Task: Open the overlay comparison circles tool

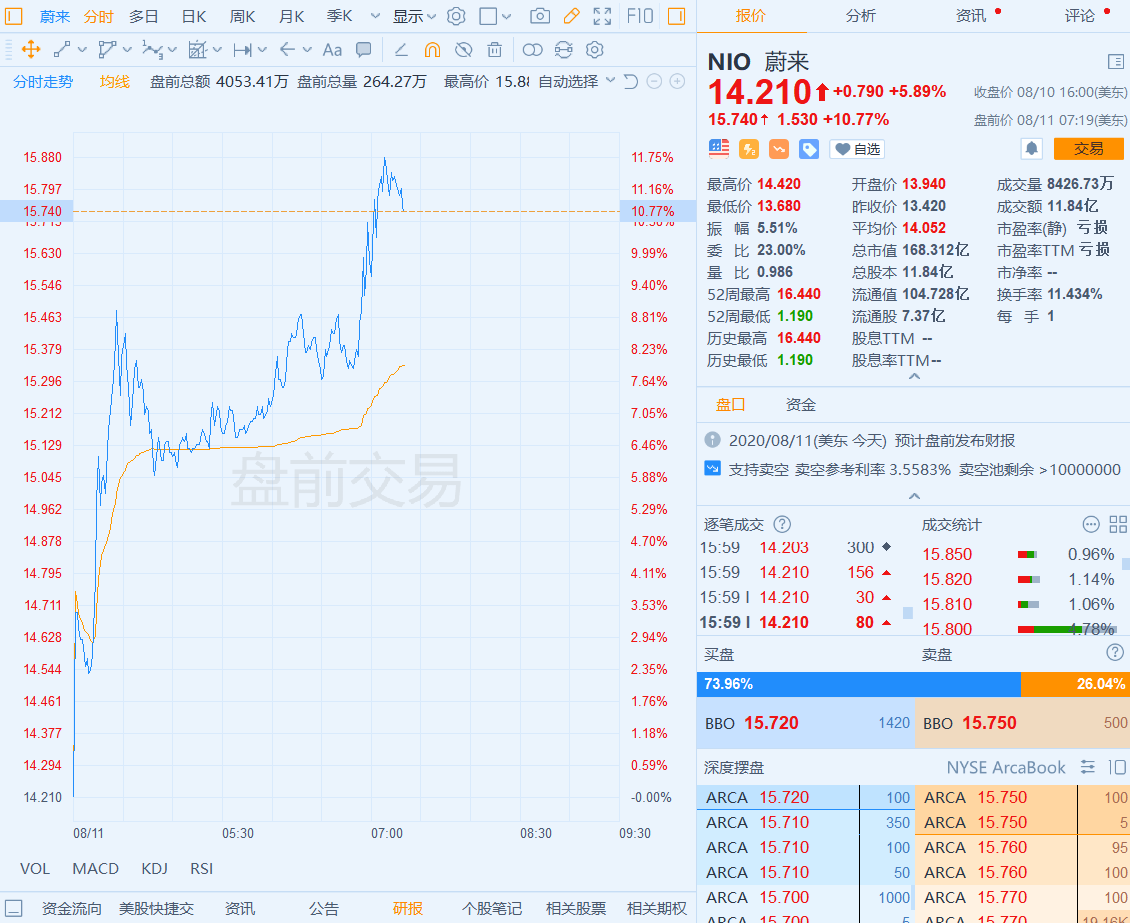Action: (533, 50)
